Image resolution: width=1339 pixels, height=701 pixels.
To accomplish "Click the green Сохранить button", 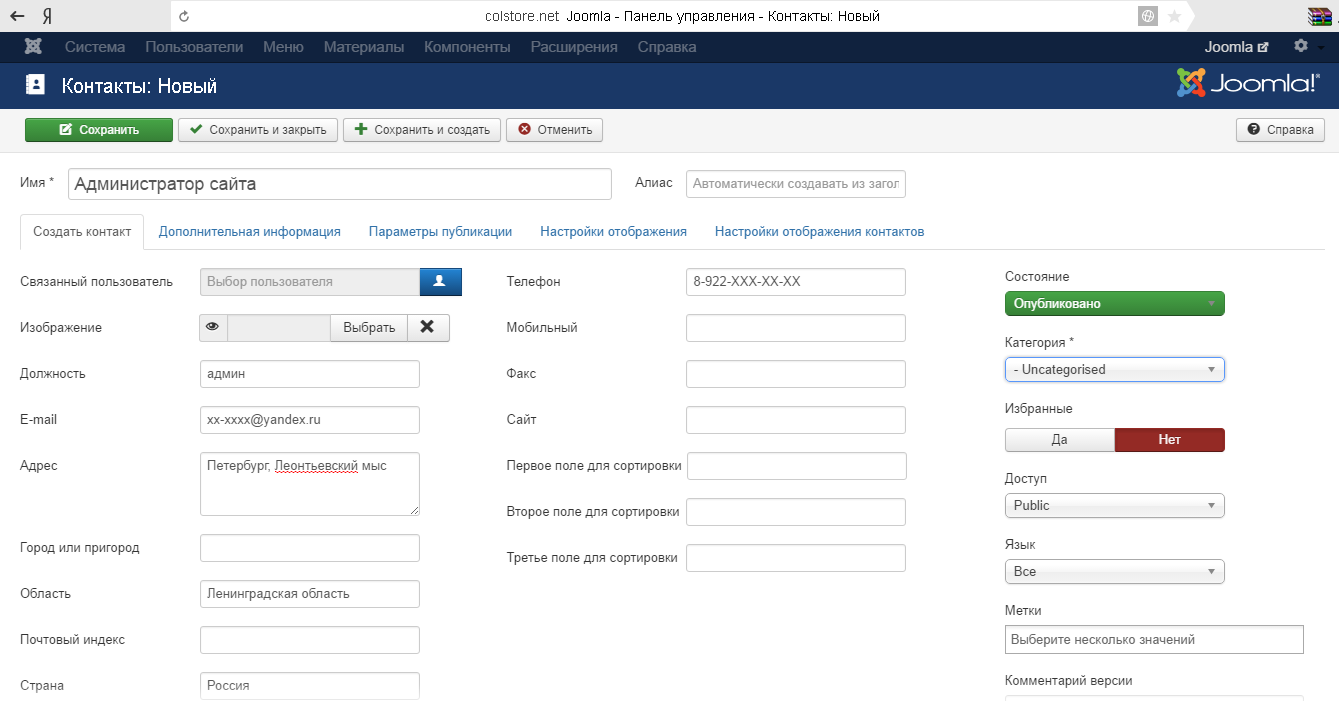I will click(98, 130).
